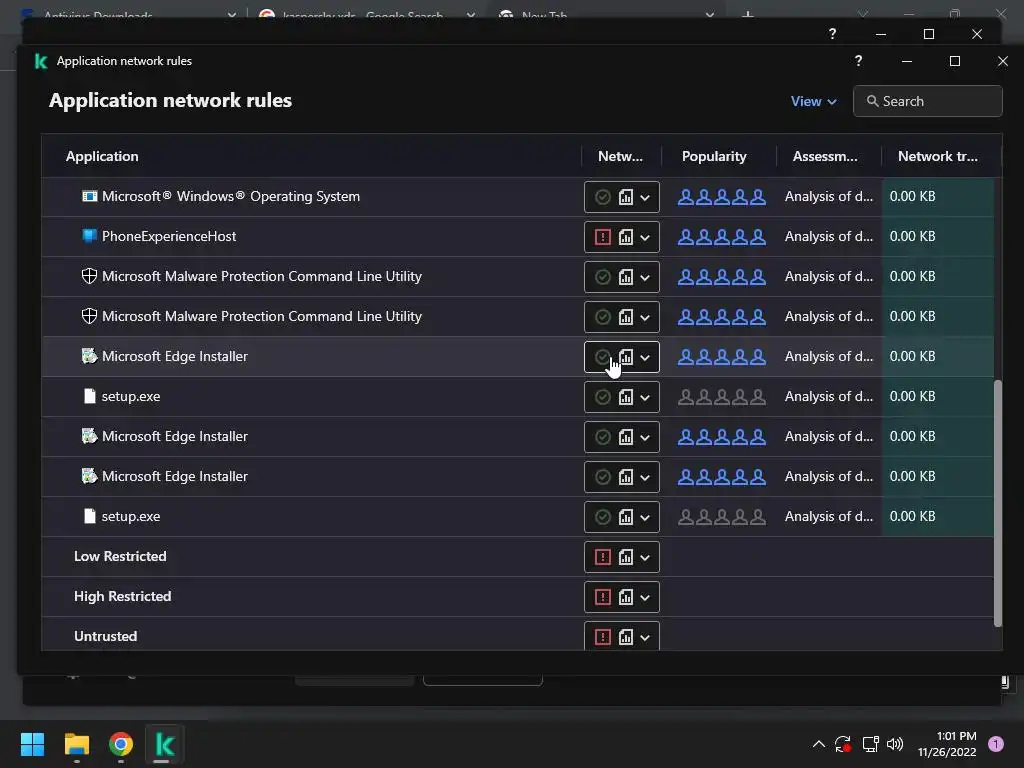The width and height of the screenshot is (1024, 768).
Task: Click the sync status tray icon
Action: pyautogui.click(x=843, y=744)
